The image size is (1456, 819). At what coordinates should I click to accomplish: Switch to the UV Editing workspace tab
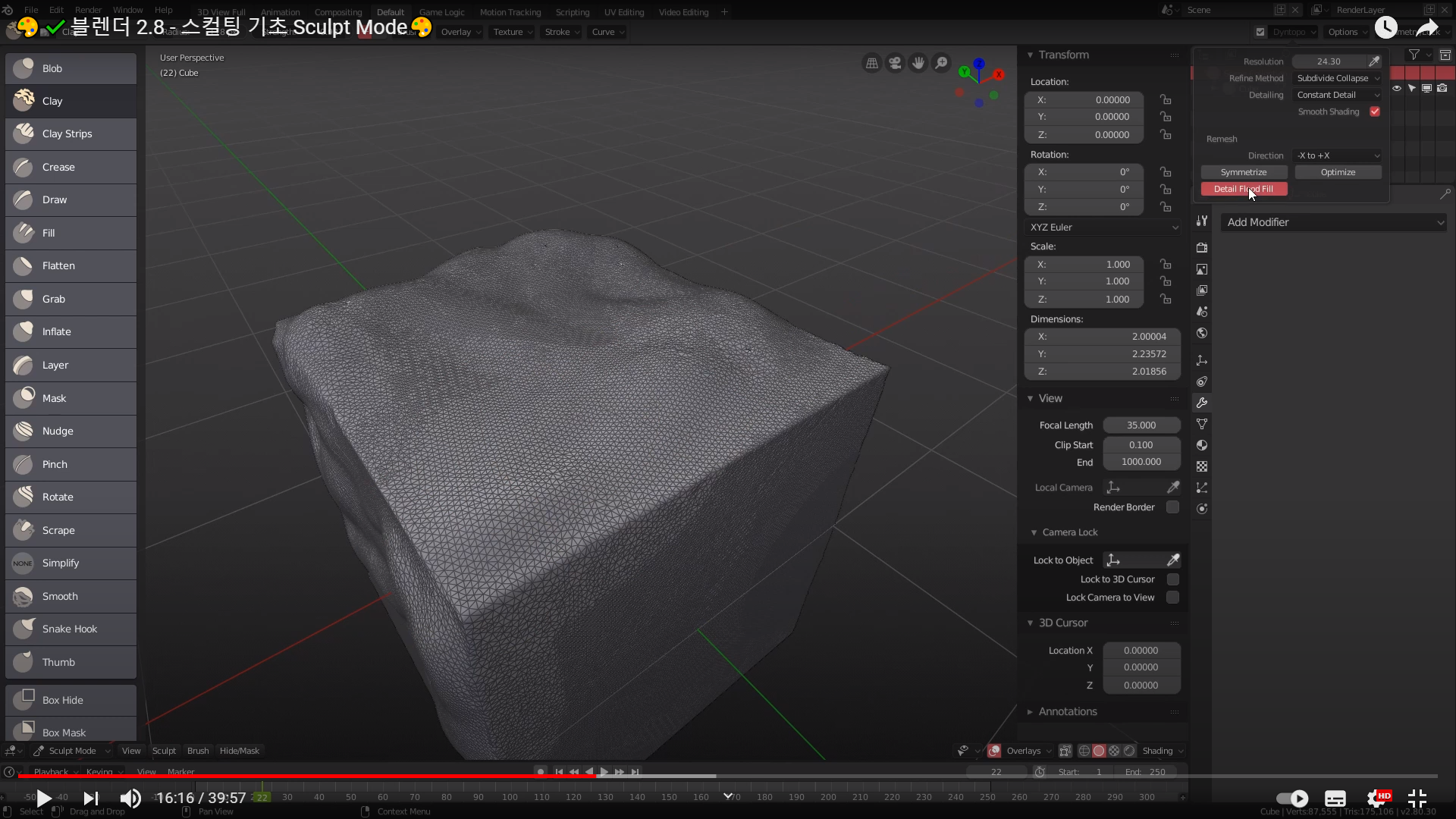click(623, 12)
